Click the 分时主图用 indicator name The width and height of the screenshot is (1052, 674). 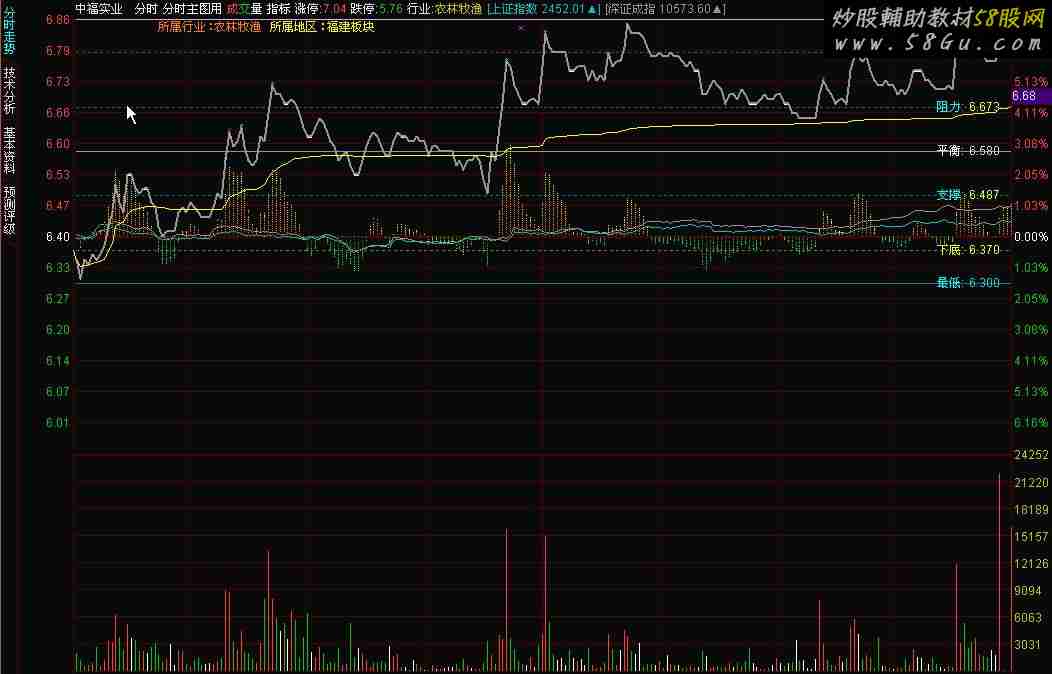click(192, 9)
